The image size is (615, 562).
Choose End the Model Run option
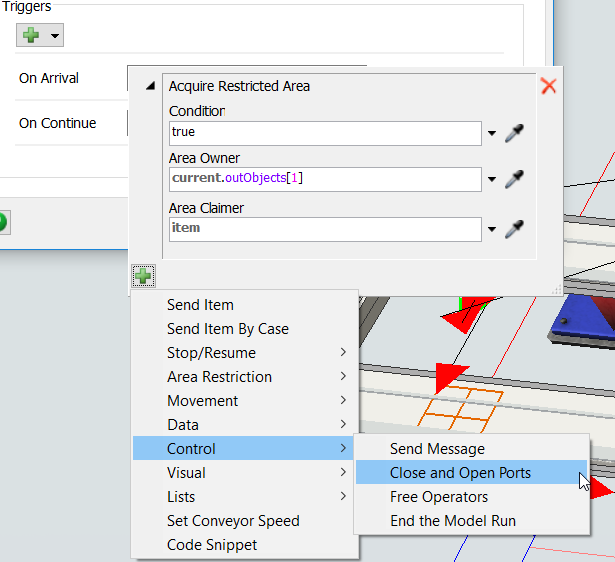pyautogui.click(x=453, y=521)
